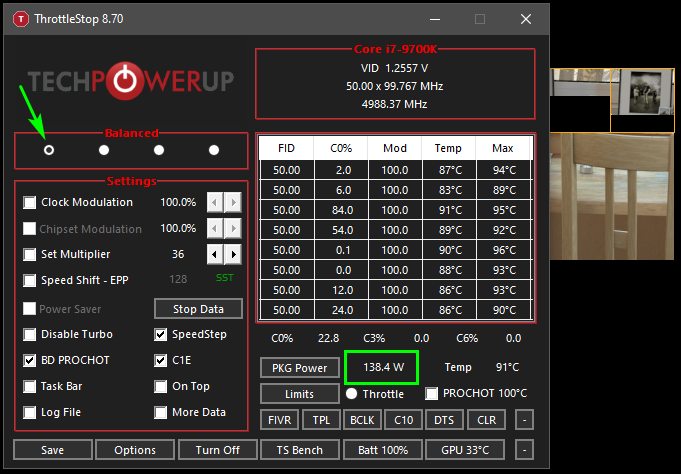
Task: Click the Max column header
Action: (x=502, y=148)
